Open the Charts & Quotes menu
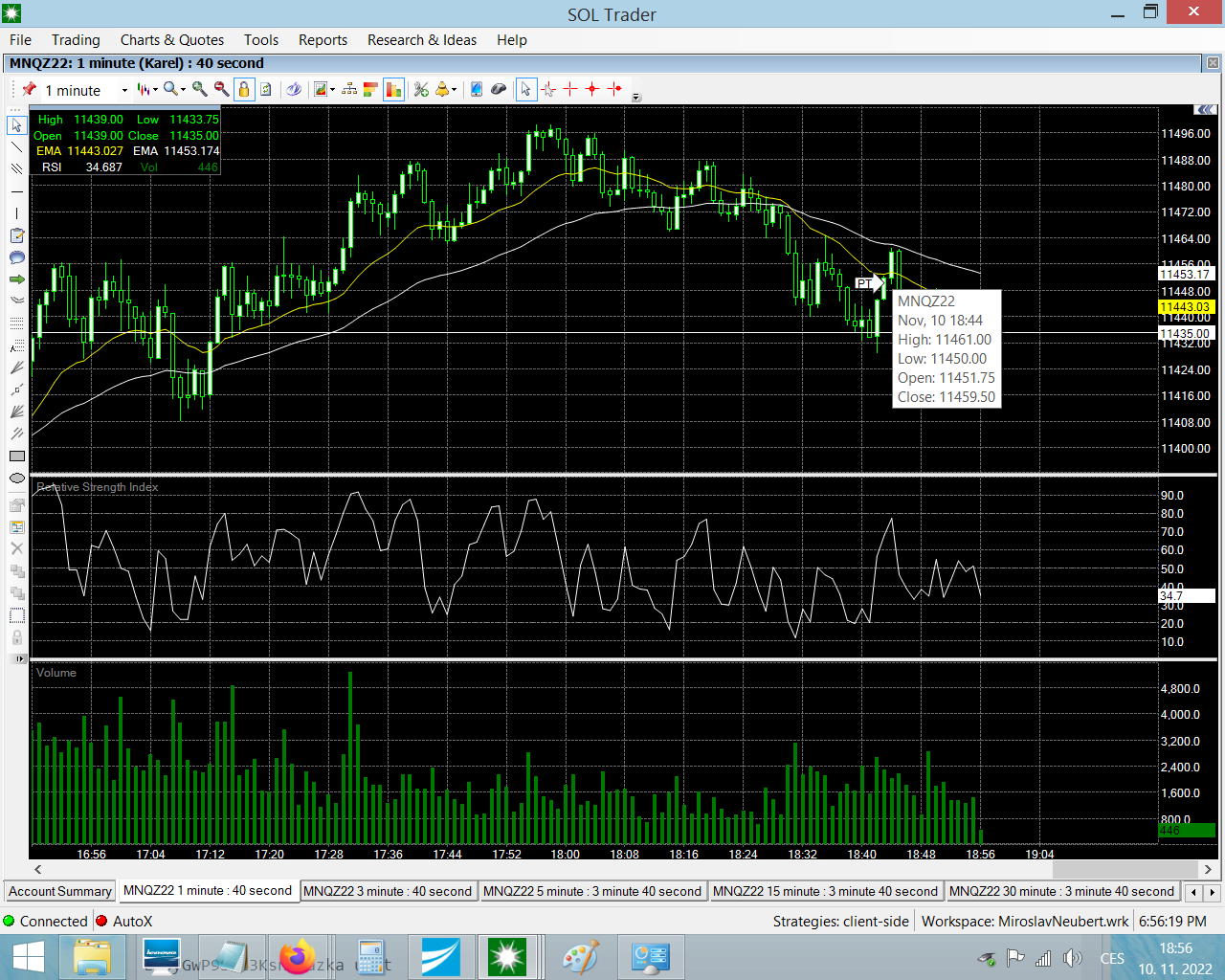The height and width of the screenshot is (980, 1225). coord(171,40)
